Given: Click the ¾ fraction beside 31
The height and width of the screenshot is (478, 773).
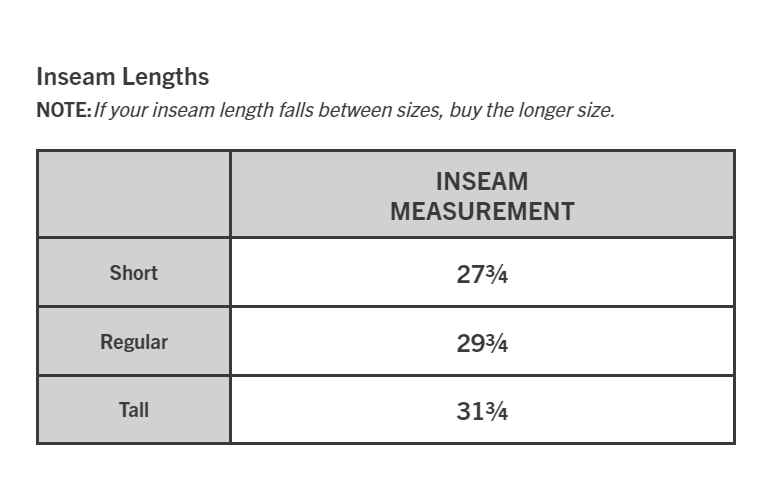Looking at the screenshot, I should (x=497, y=411).
